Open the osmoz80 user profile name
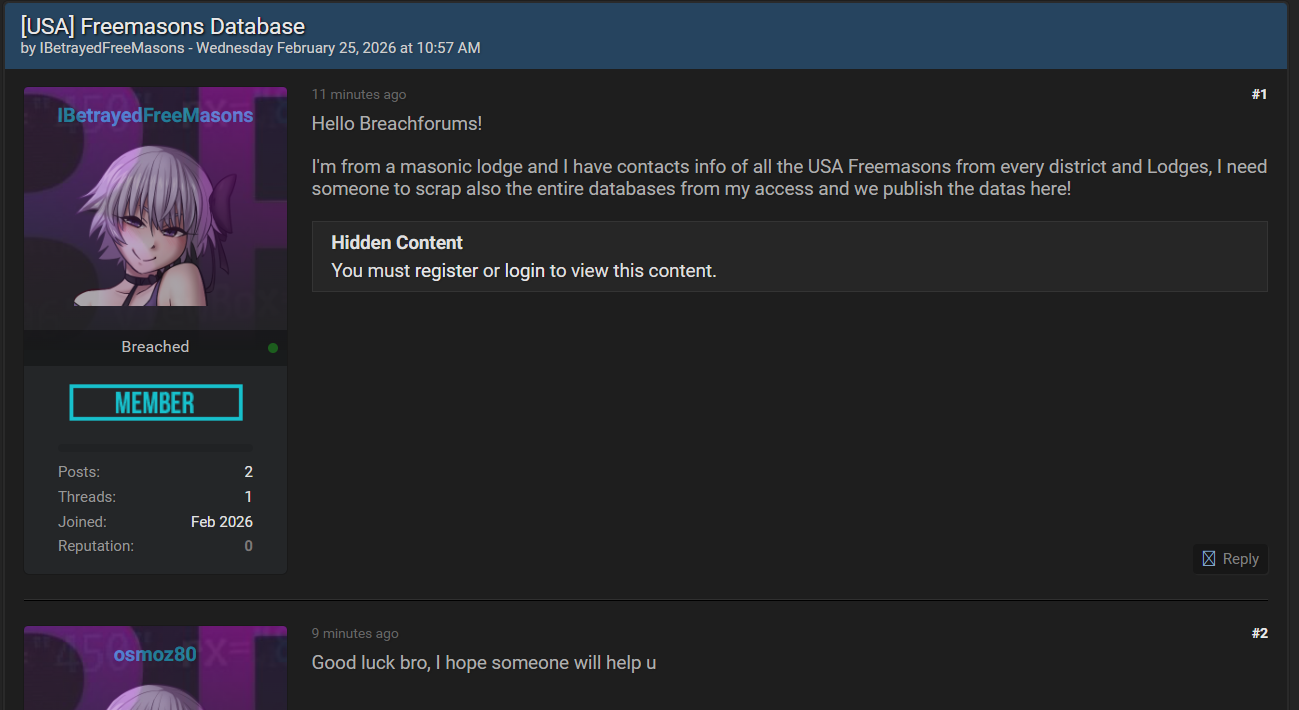This screenshot has height=710, width=1299. point(155,655)
